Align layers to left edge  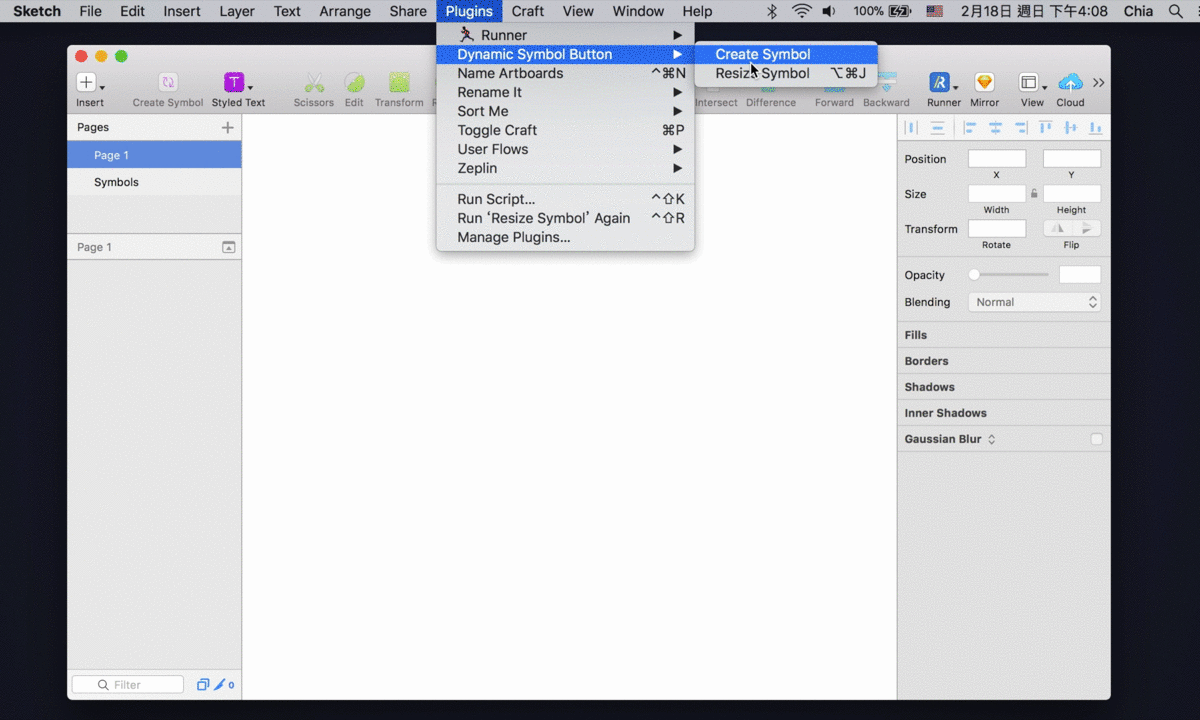tap(970, 128)
